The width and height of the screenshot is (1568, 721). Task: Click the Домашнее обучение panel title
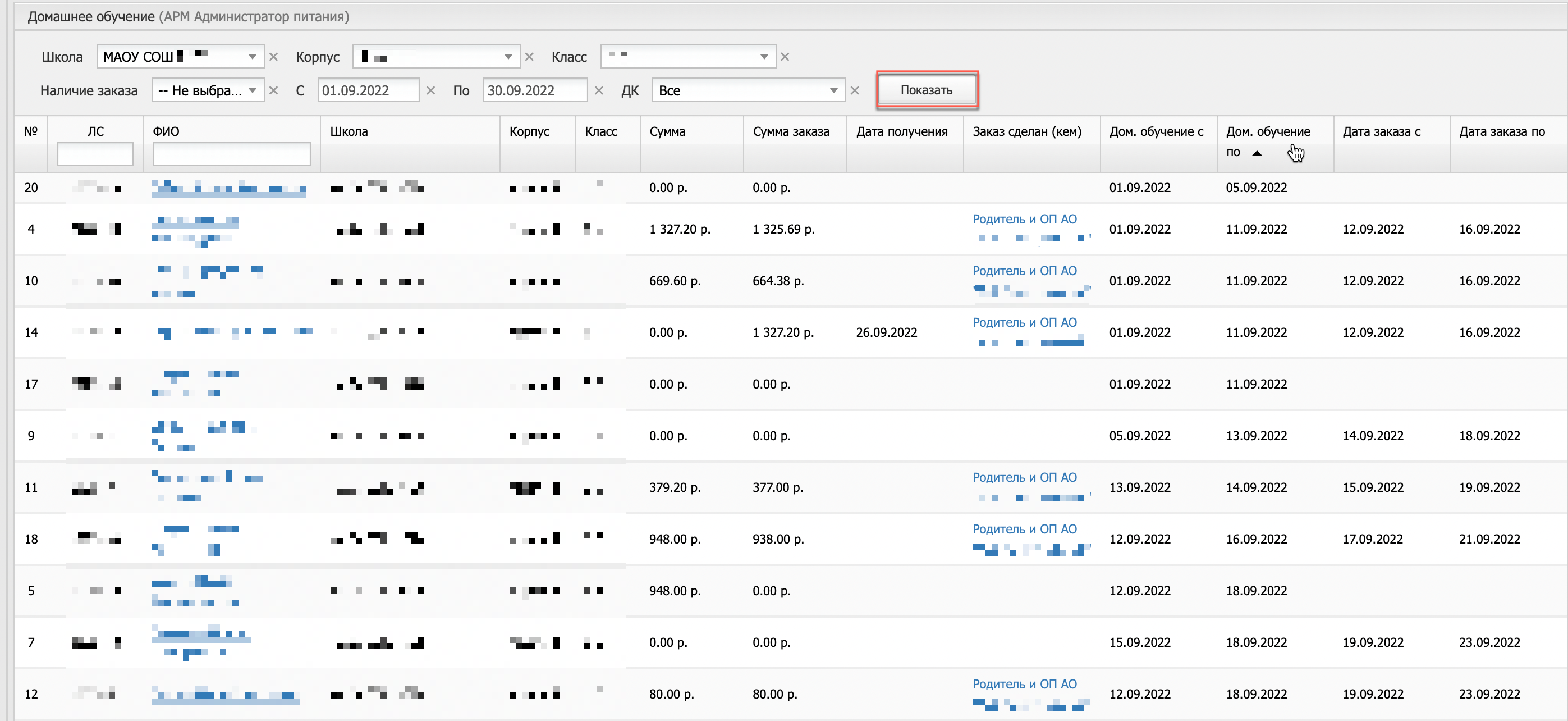coord(91,16)
